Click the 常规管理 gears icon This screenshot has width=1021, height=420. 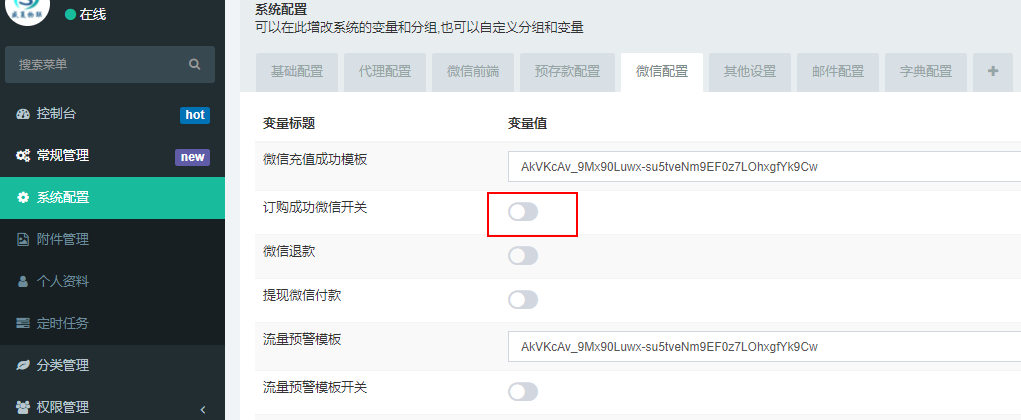(23, 156)
